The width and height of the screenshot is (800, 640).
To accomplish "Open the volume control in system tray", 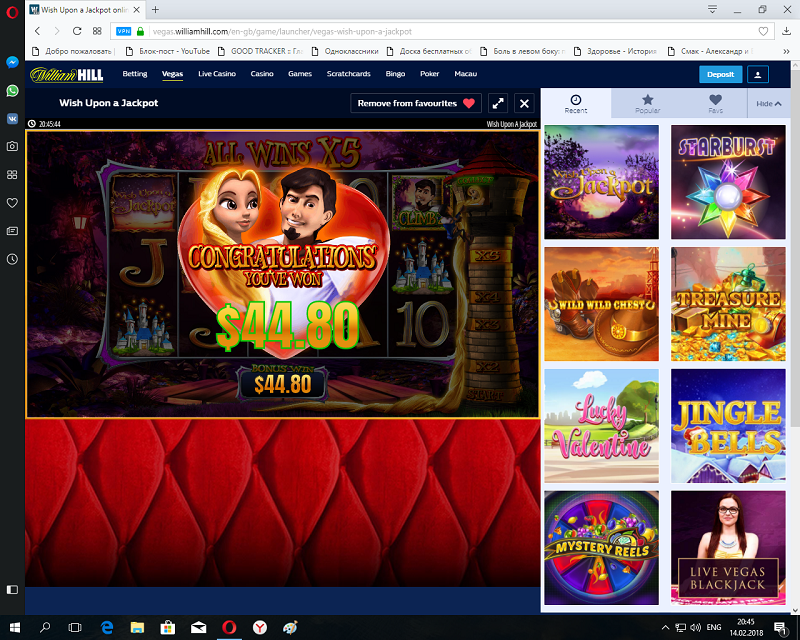I will [695, 627].
